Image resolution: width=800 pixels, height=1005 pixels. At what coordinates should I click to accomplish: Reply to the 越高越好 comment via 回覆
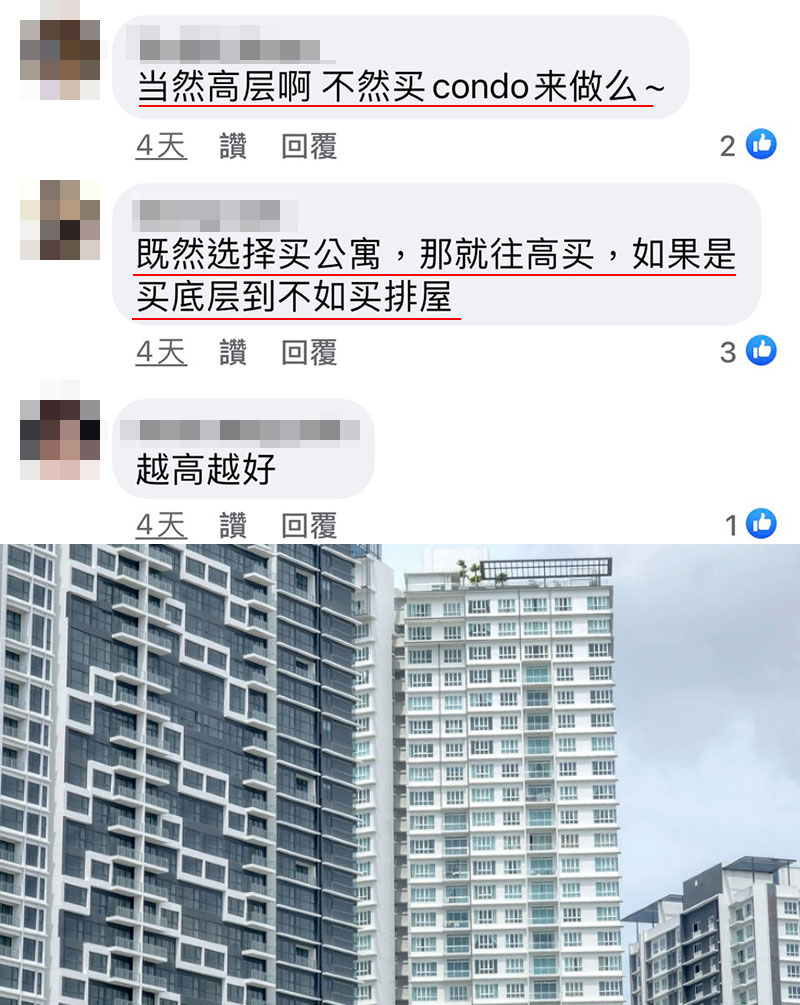309,526
